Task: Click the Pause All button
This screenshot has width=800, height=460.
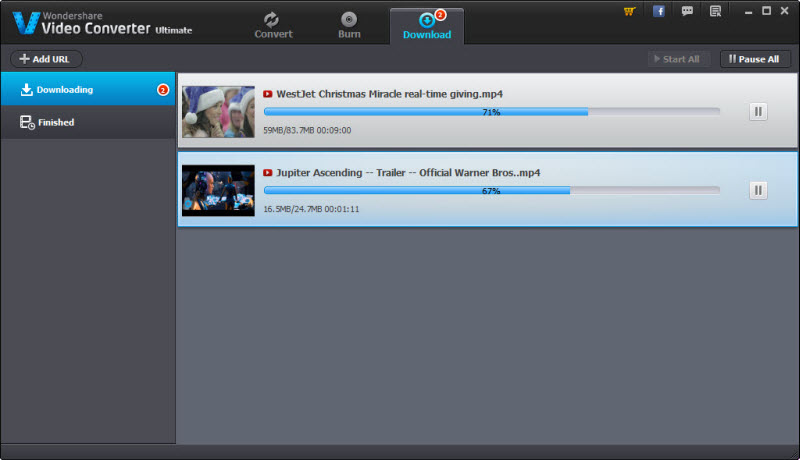Action: 755,59
